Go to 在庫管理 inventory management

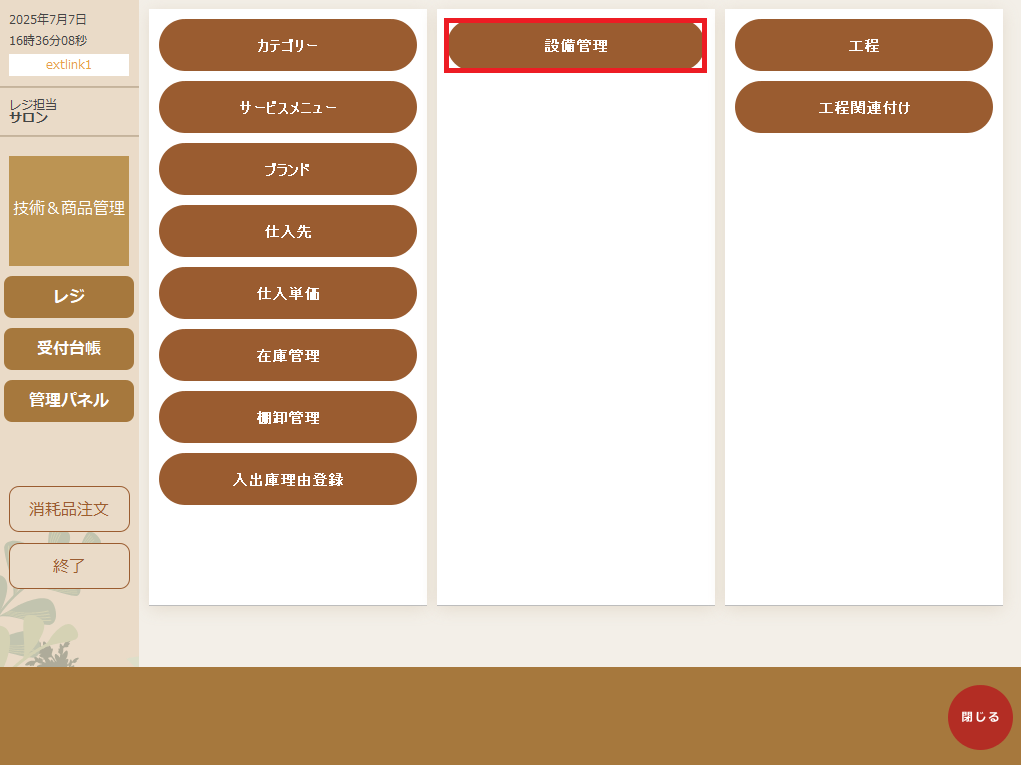(x=288, y=355)
